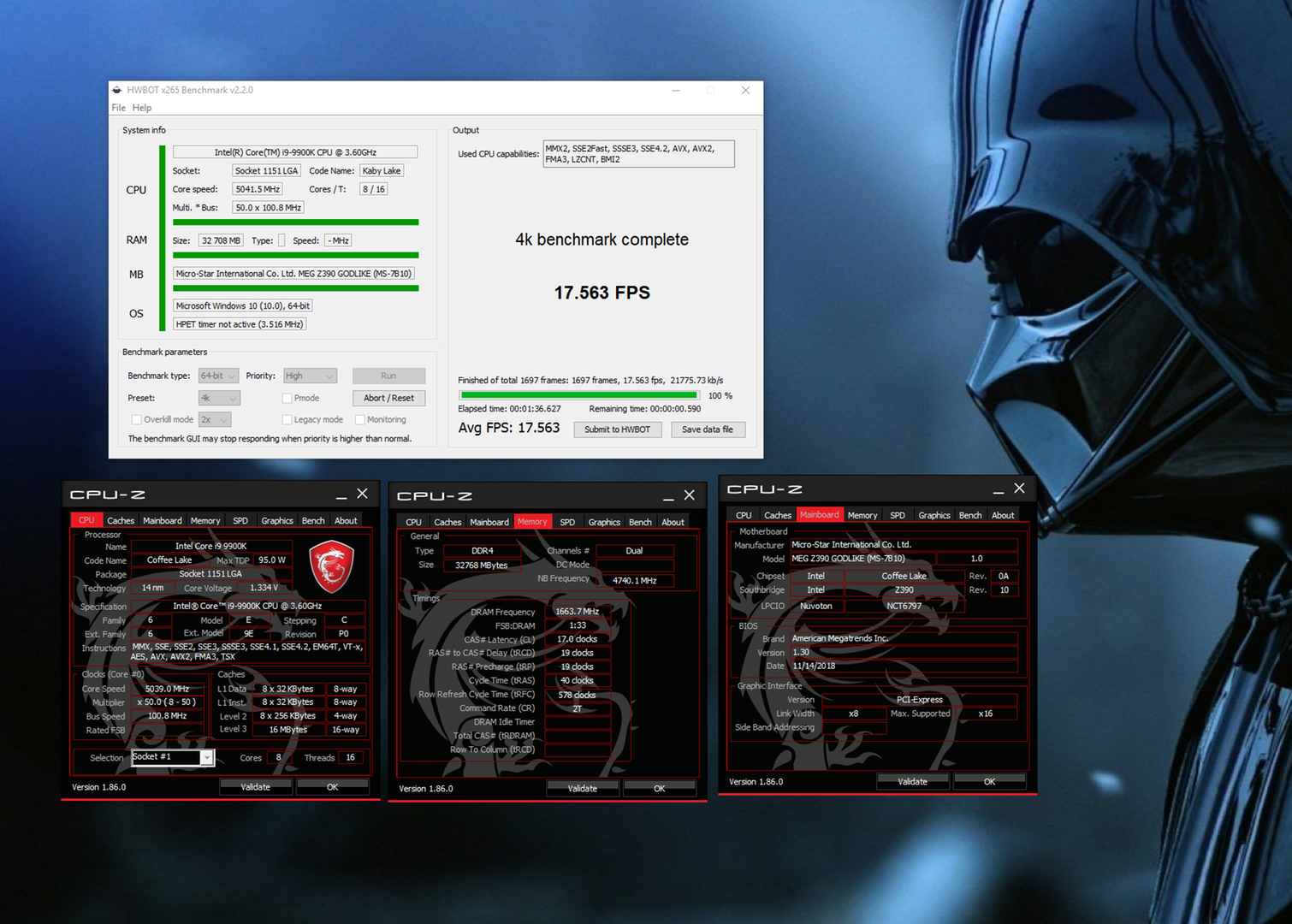This screenshot has height=924, width=1292.
Task: Click the BIOS Date 11/14/2018 value
Action: pos(904,666)
